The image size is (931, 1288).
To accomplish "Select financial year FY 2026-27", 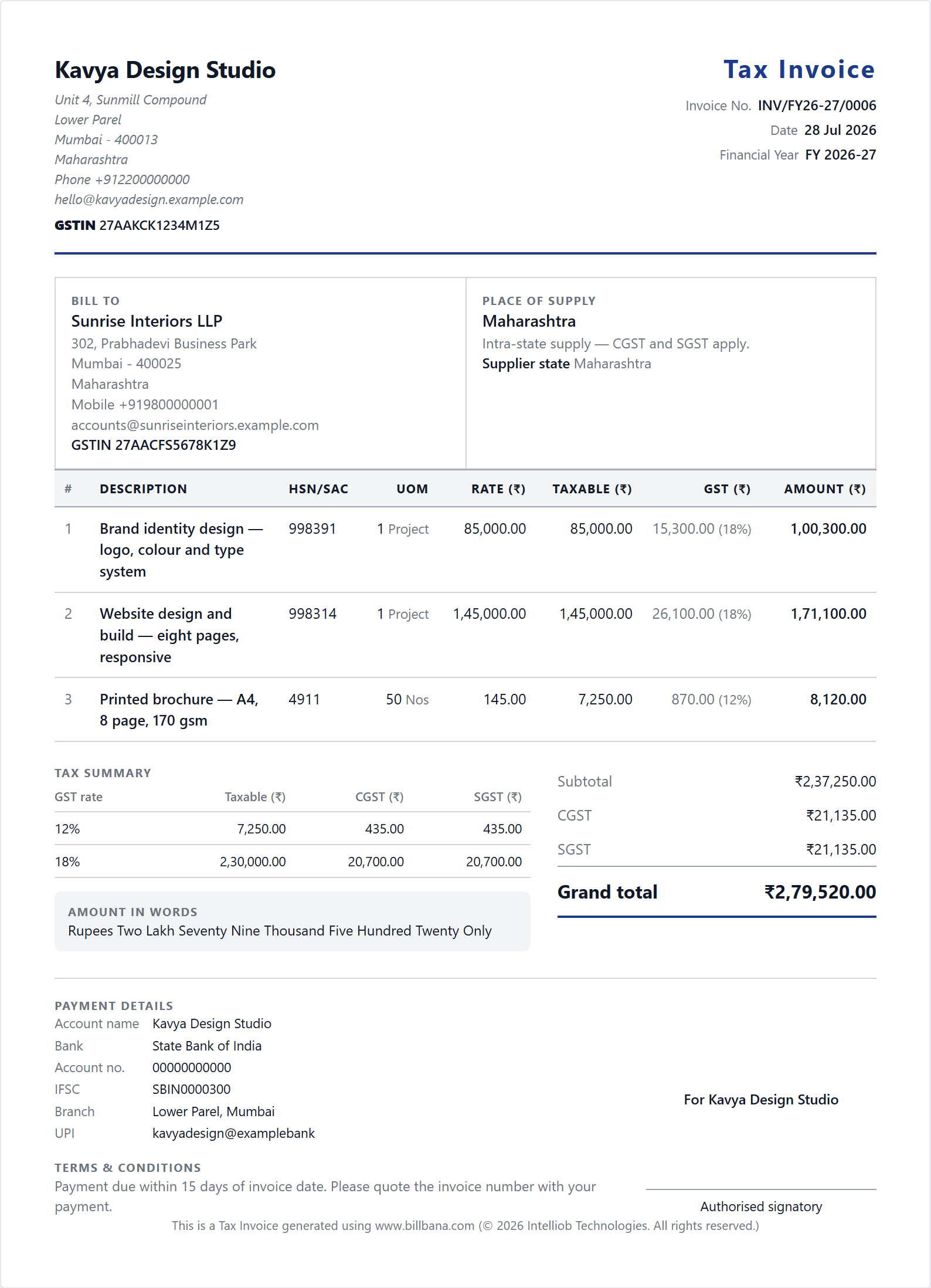I will pyautogui.click(x=841, y=155).
